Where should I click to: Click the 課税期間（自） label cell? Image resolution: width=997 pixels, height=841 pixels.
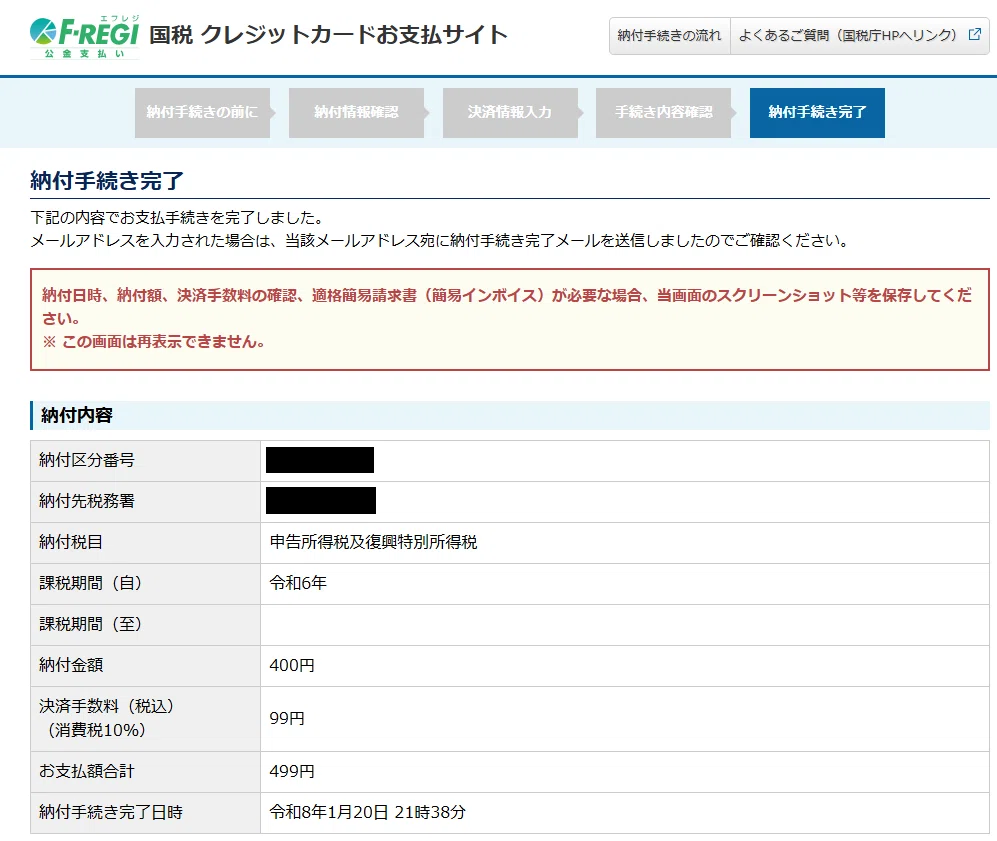[x=146, y=584]
